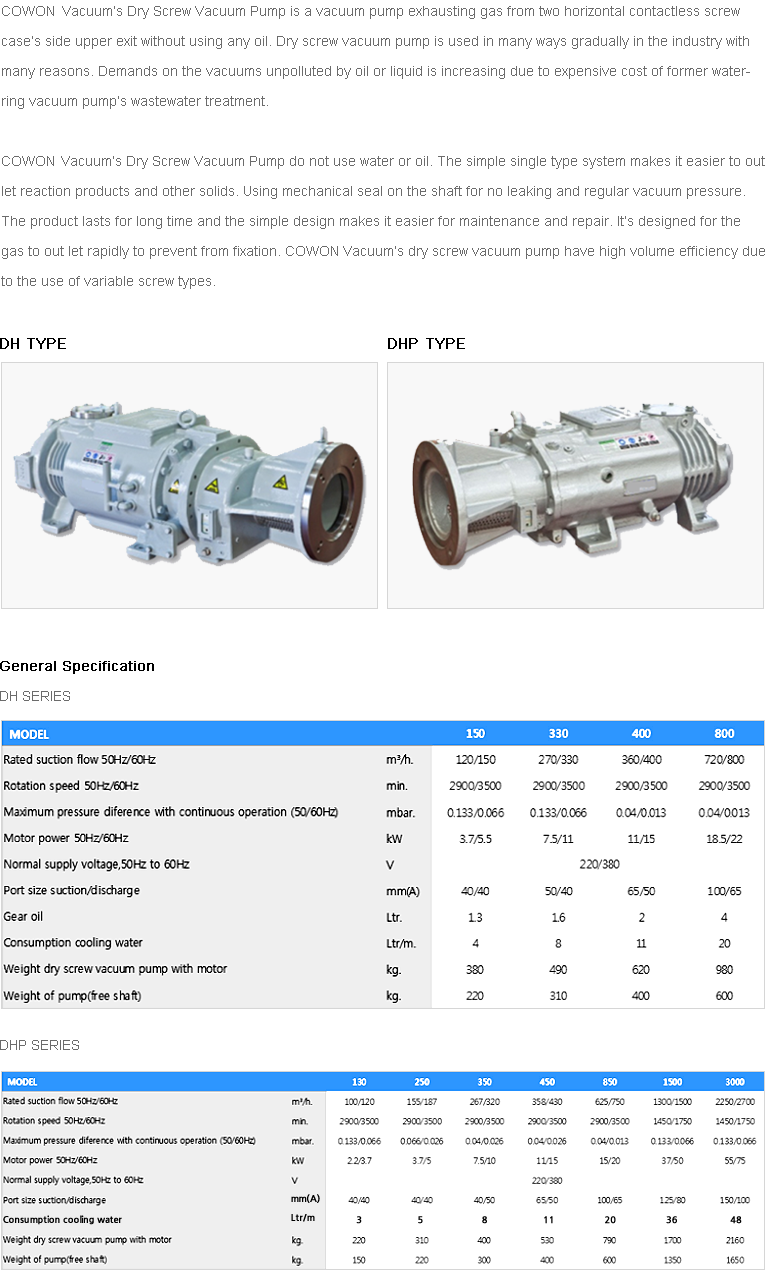Click the Gear oil row label
Image resolution: width=765 pixels, height=1275 pixels.
pos(24,917)
